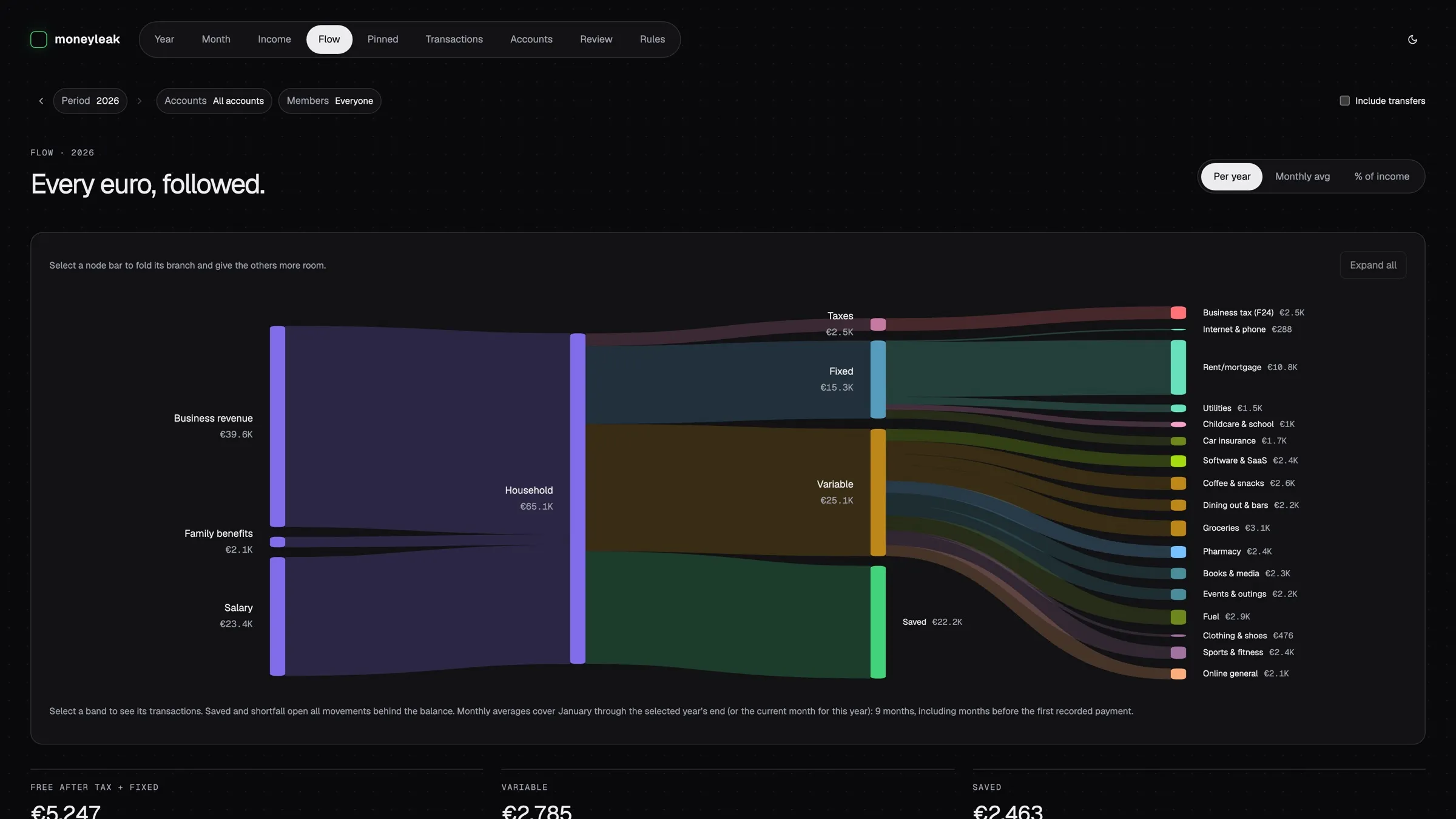Select the green Saved node bar

pos(878,622)
